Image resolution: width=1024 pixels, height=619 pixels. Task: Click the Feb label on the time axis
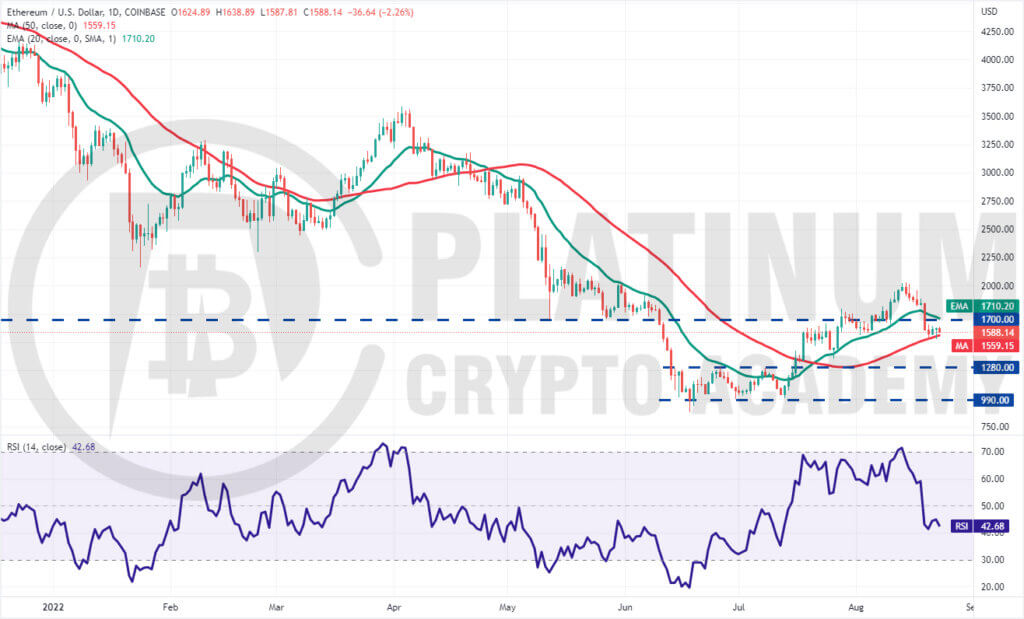[x=170, y=607]
